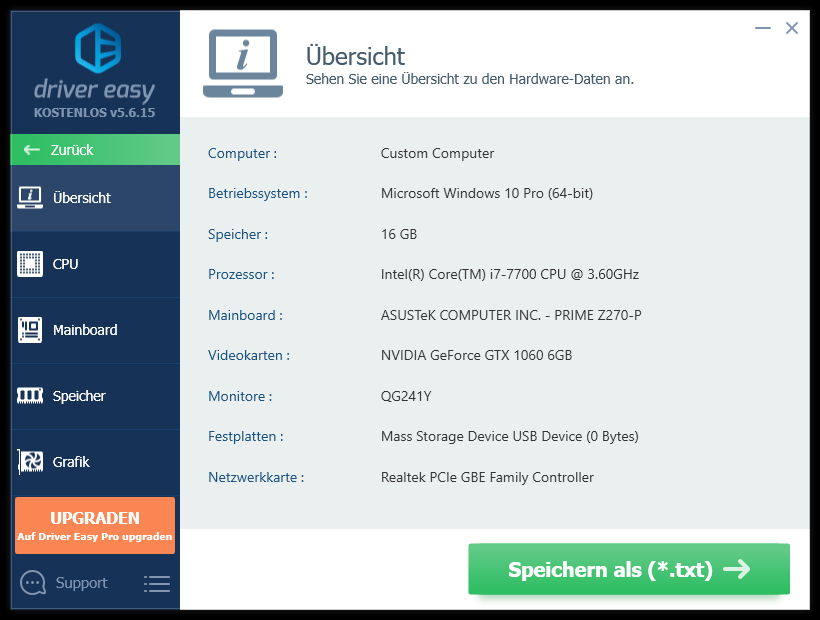
Task: Click the CPU chip icon in sidebar
Action: tap(30, 264)
